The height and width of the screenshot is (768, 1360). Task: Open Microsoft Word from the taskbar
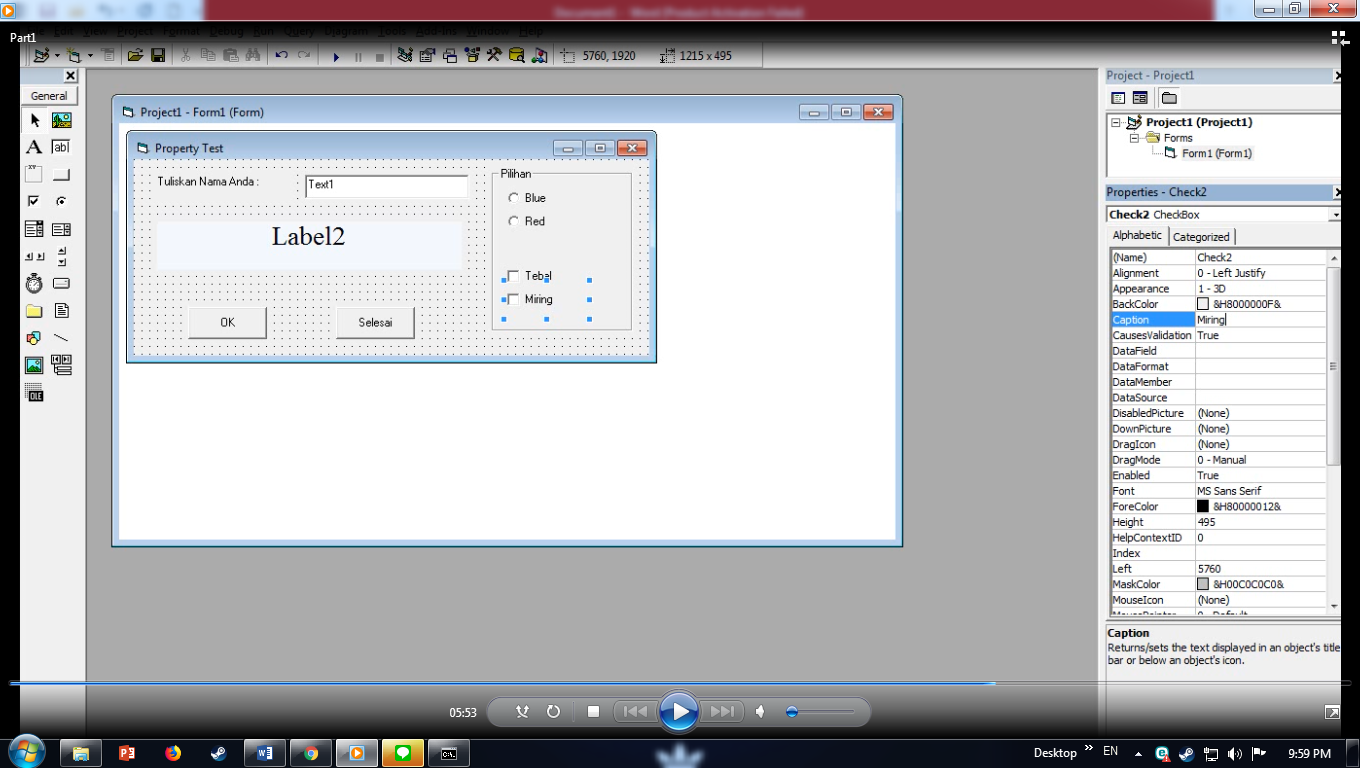265,753
